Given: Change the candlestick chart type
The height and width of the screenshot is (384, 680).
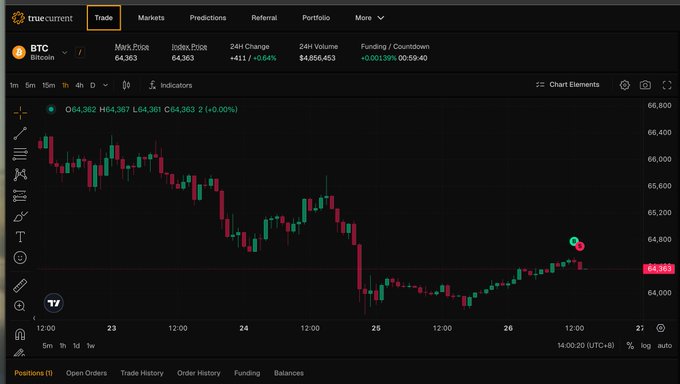Looking at the screenshot, I should click(126, 85).
